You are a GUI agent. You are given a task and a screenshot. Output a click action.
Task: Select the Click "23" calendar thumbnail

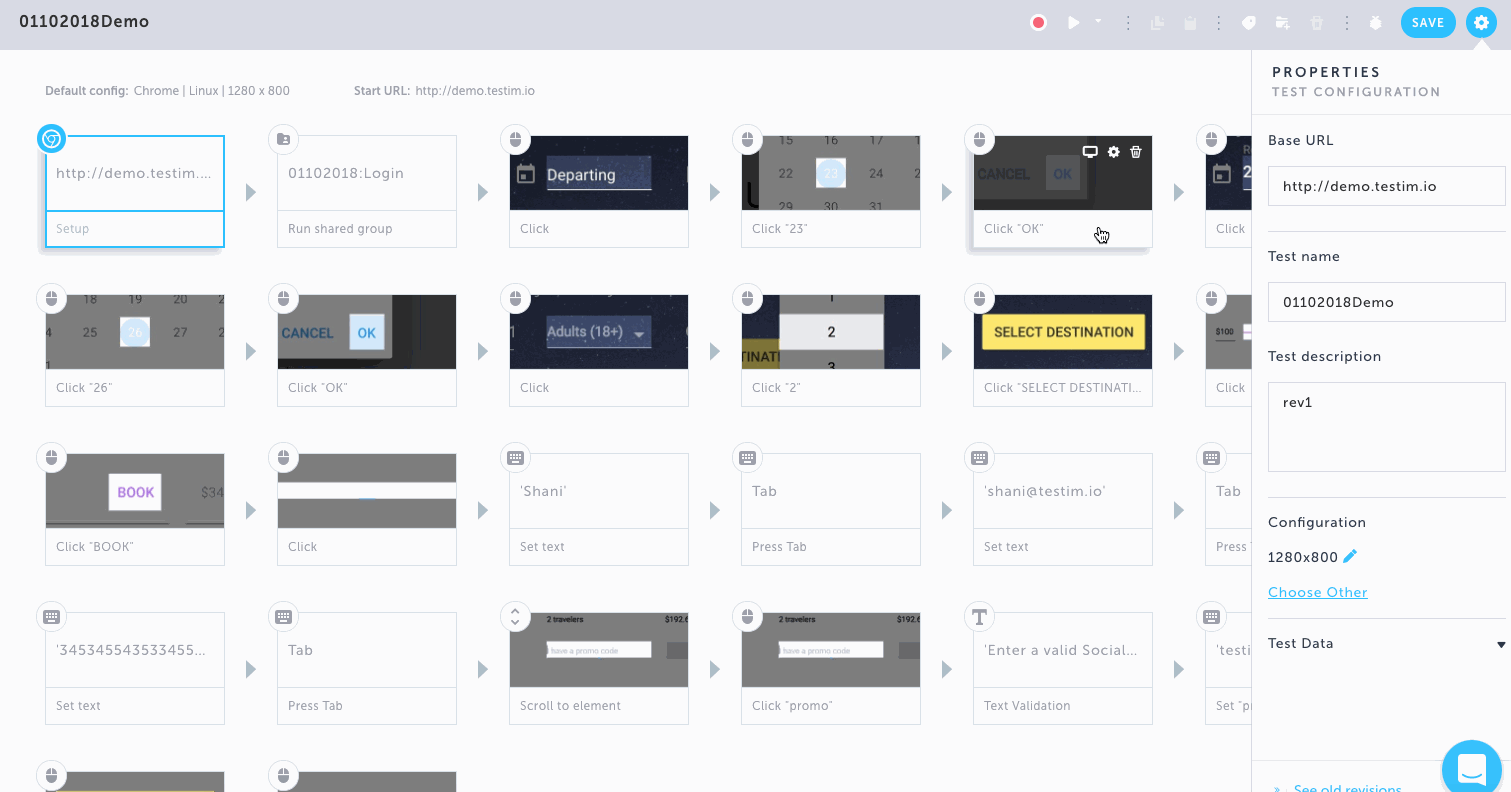point(831,173)
